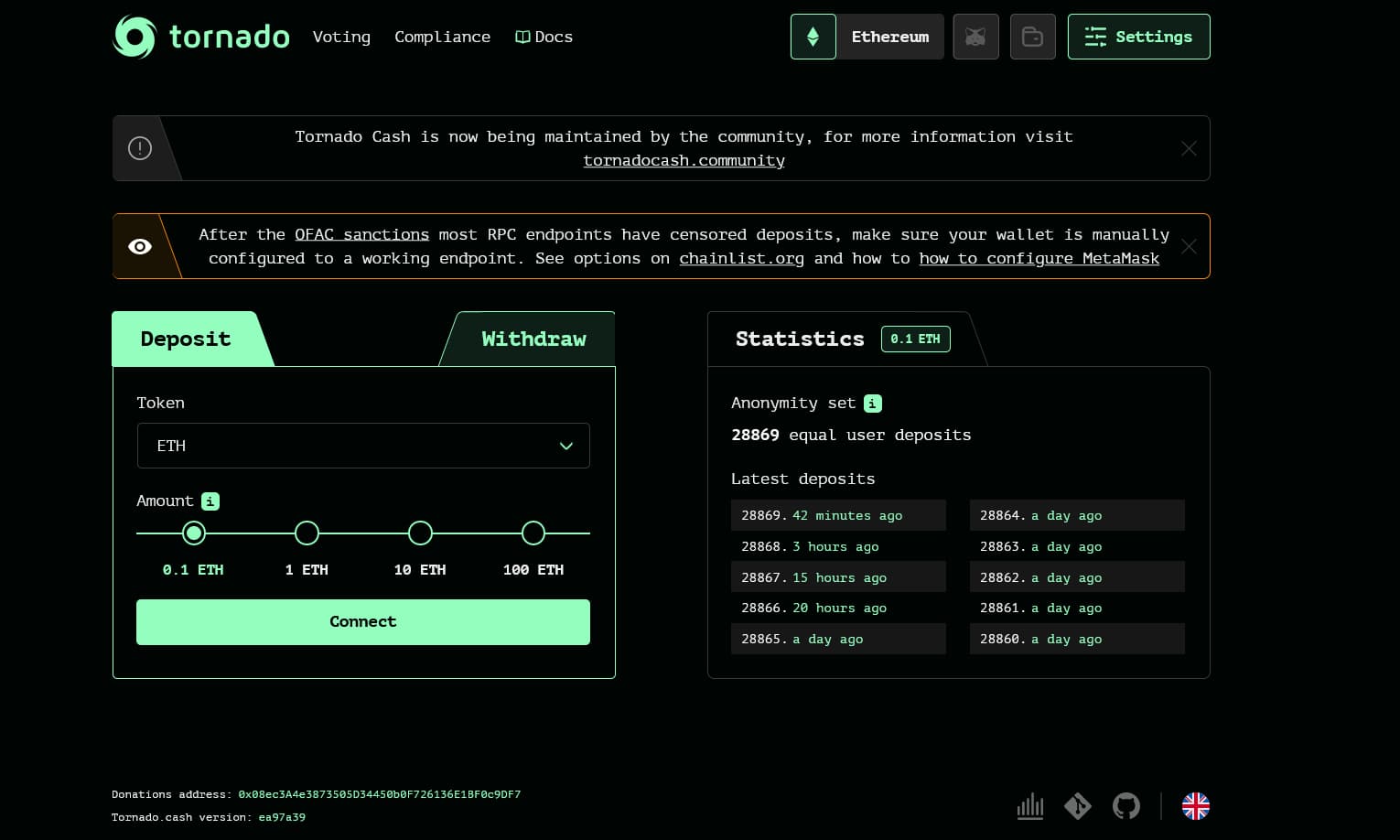
Task: Open the Compliance page
Action: (x=443, y=37)
